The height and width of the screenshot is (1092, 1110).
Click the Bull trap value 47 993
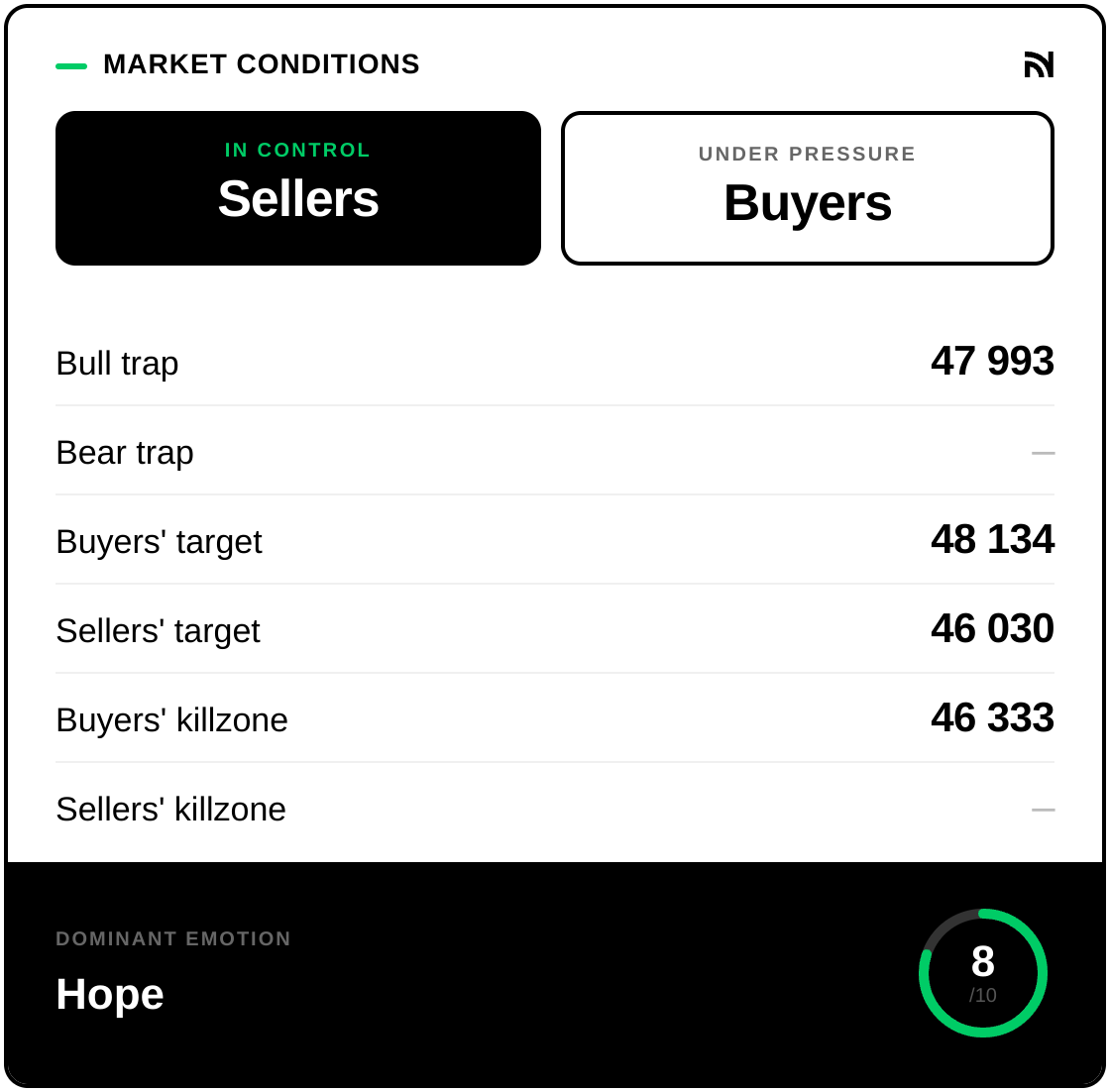tap(992, 362)
